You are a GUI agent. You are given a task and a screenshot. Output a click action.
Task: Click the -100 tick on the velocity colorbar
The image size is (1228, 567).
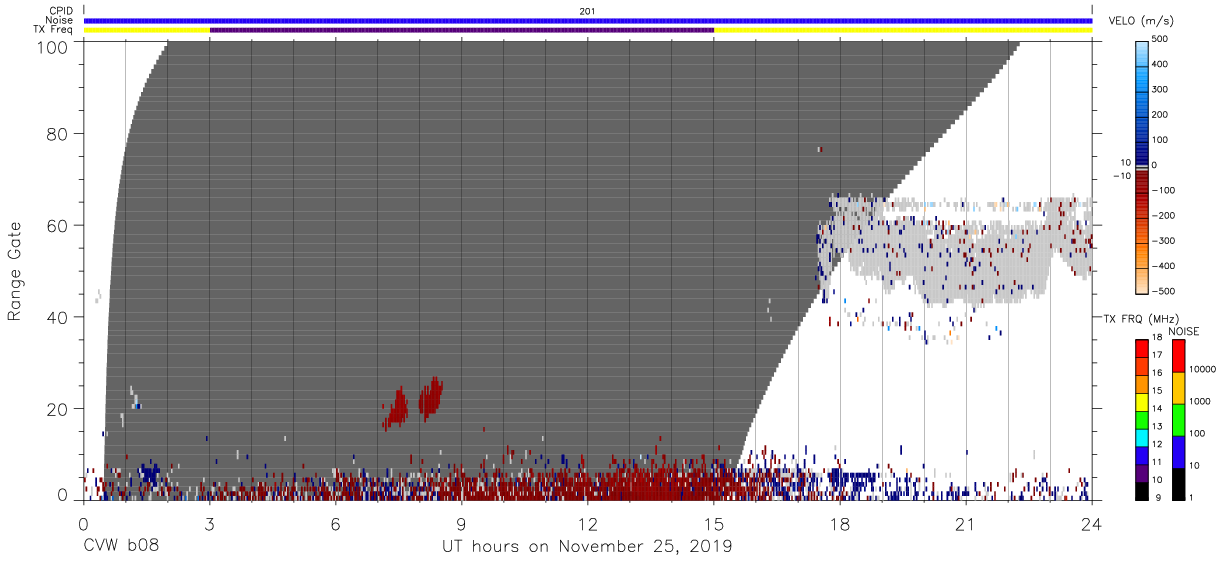(x=1165, y=190)
